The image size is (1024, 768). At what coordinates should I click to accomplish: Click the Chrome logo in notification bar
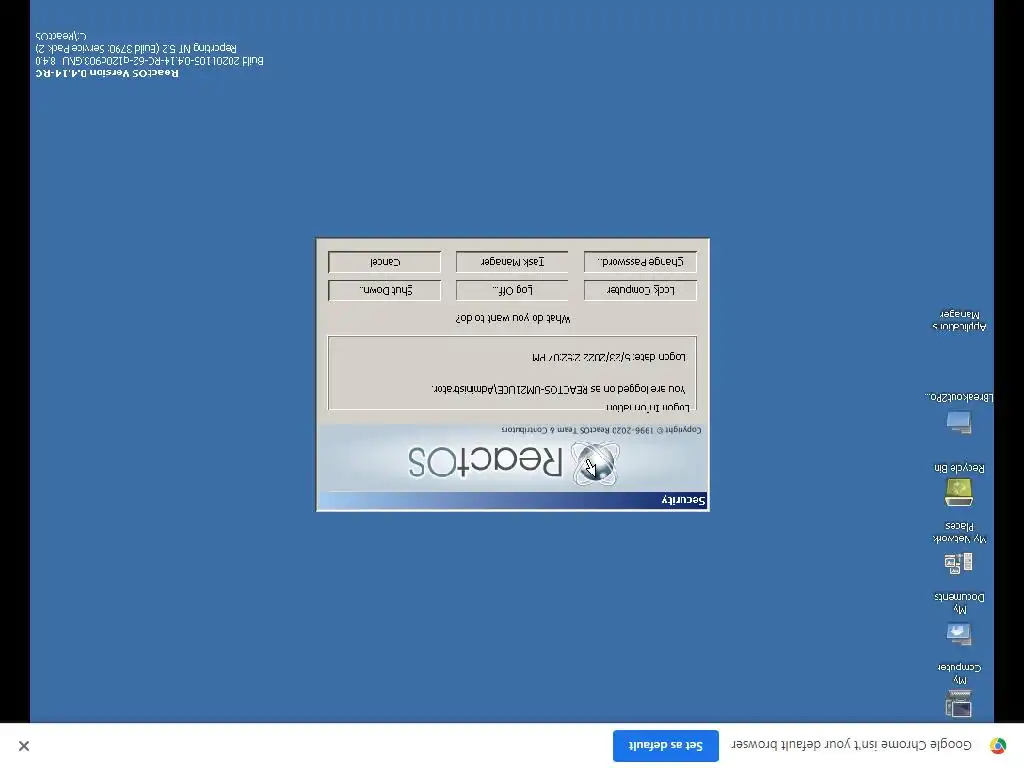(998, 745)
